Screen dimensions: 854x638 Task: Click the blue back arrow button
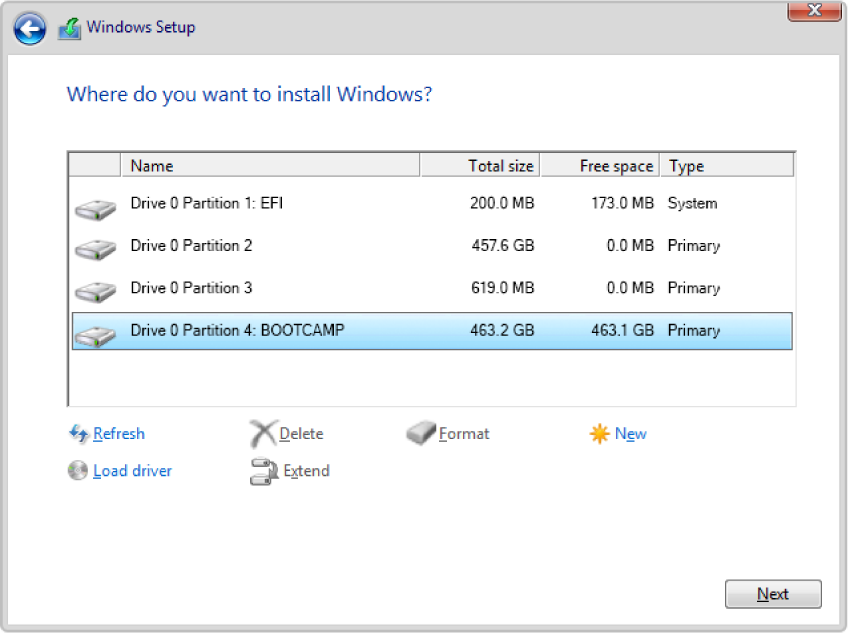[x=30, y=28]
